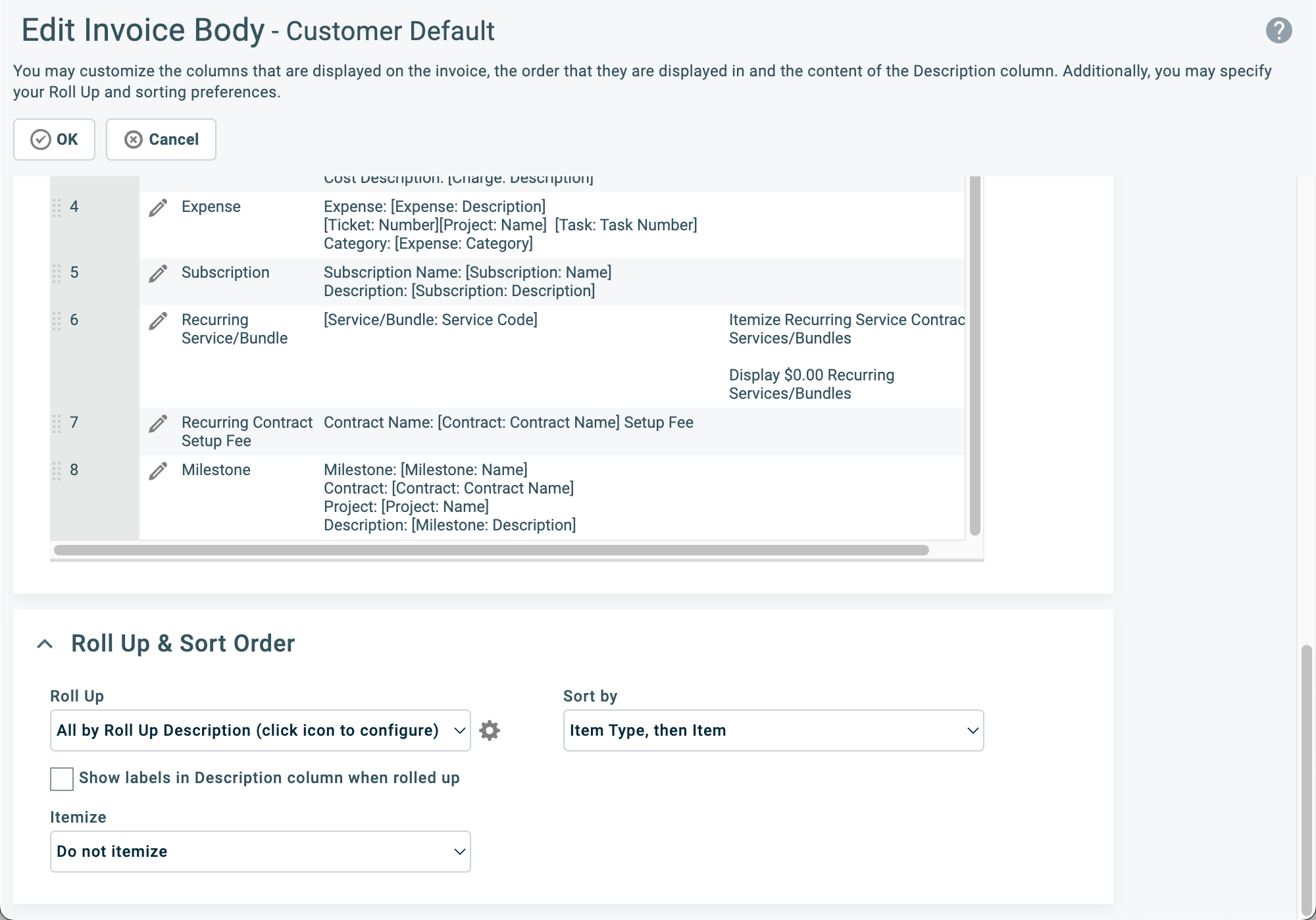
Task: Edit the Recurring Service/Bundle row via pencil icon
Action: tap(158, 321)
